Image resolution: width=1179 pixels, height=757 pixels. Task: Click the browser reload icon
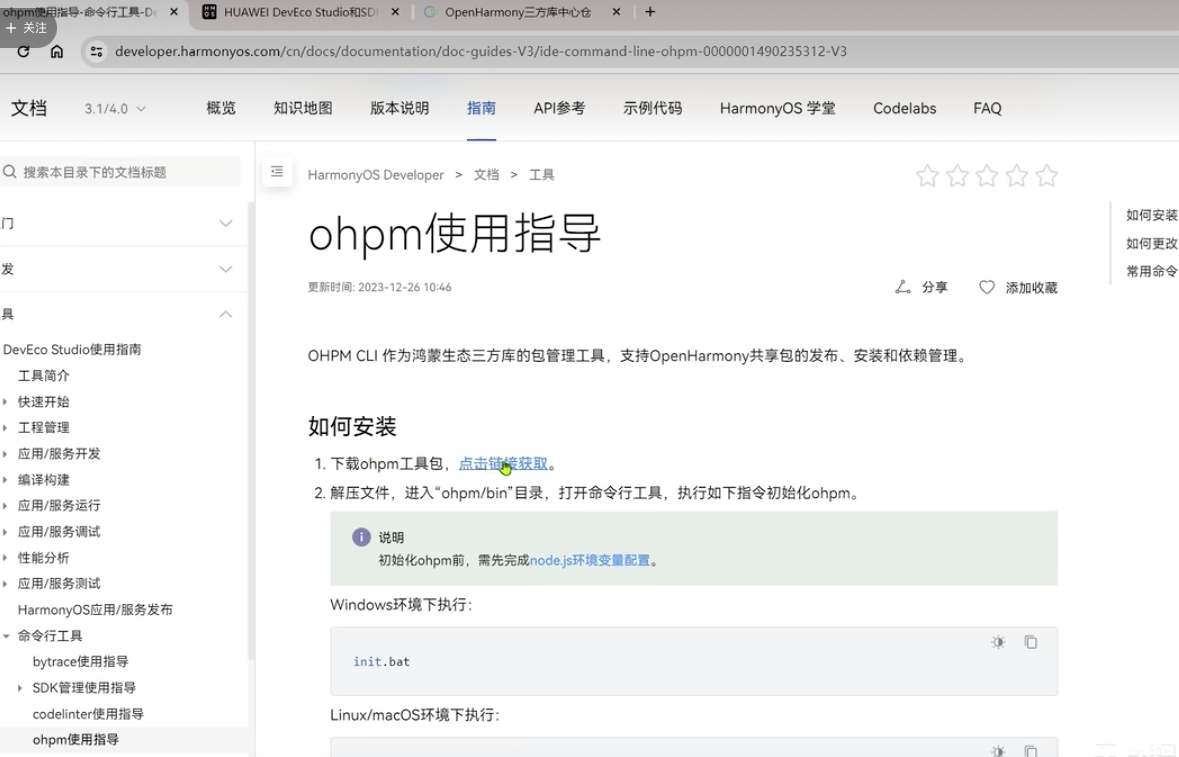24,51
